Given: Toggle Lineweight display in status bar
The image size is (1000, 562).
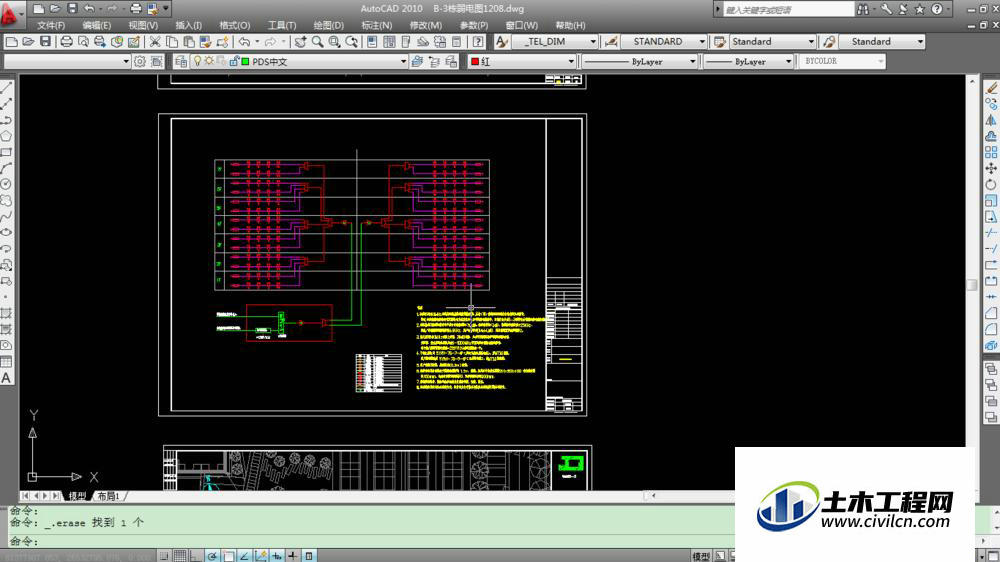Looking at the screenshot, I should pyautogui.click(x=292, y=556).
